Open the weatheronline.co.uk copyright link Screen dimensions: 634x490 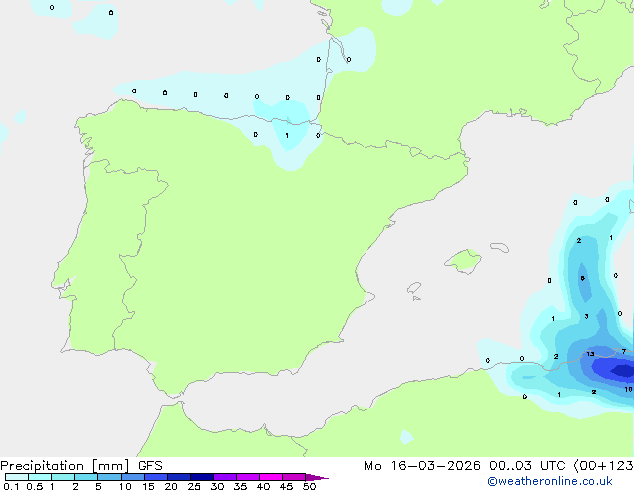tap(550, 481)
